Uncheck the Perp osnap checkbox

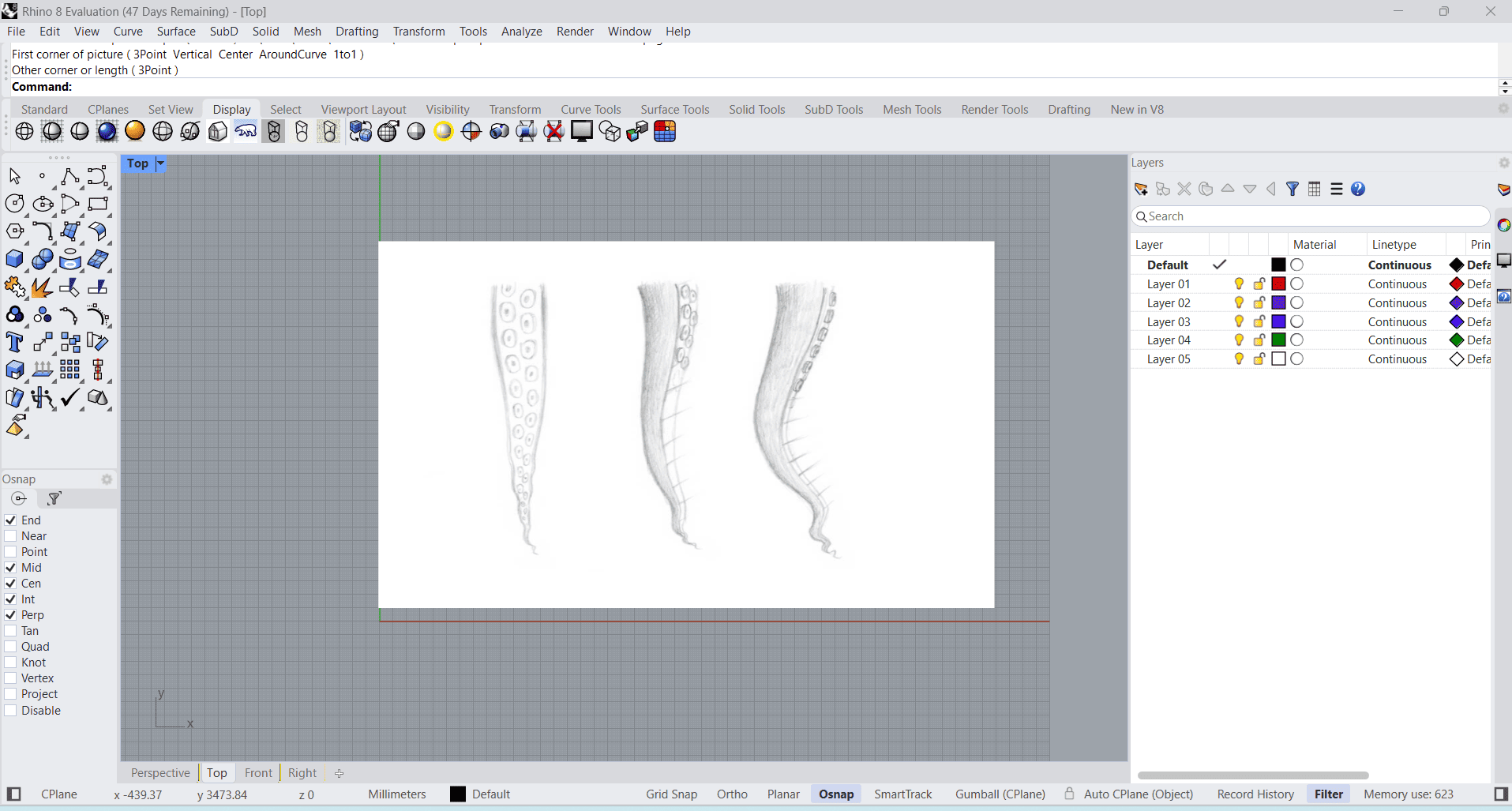[11, 615]
